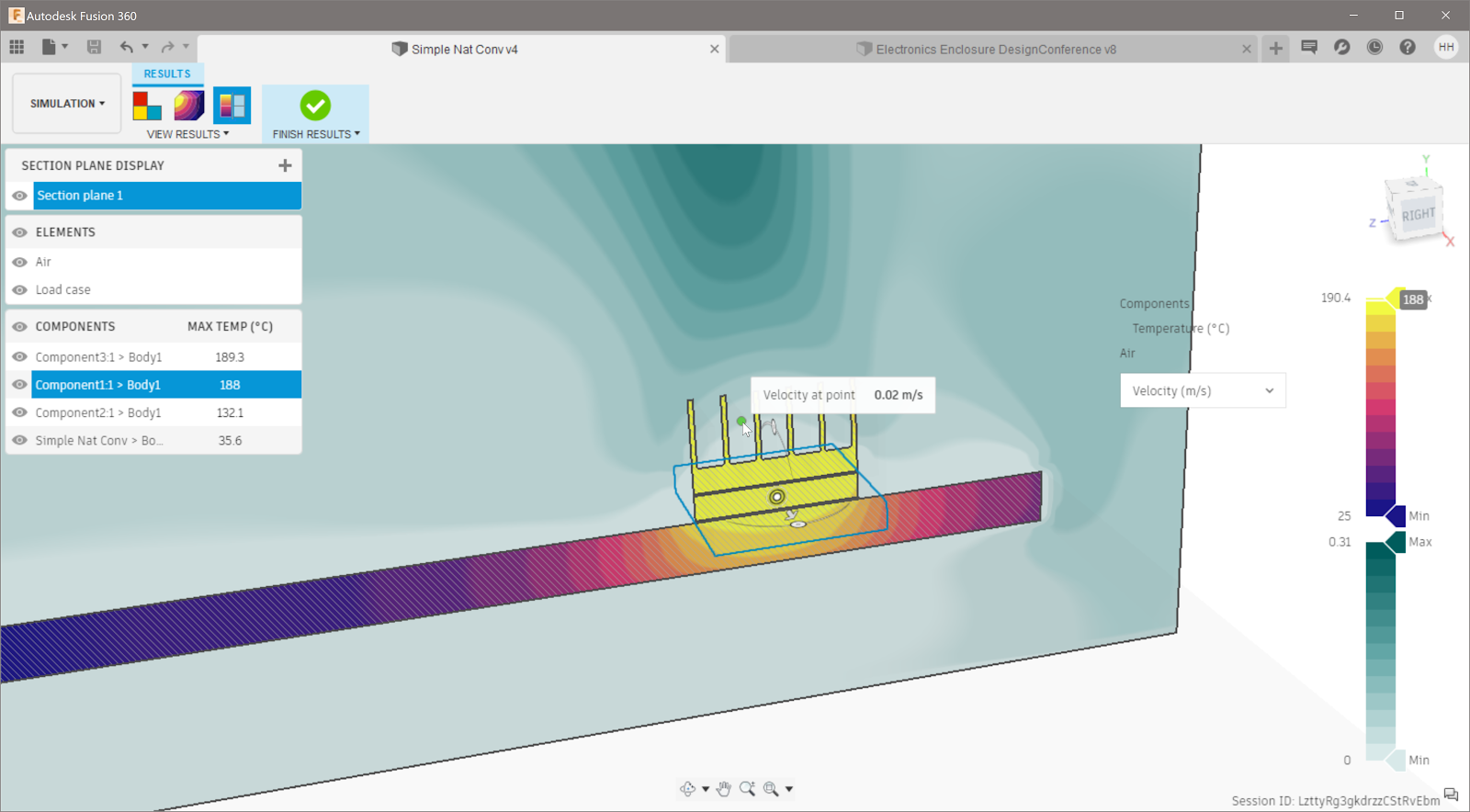Screen dimensions: 1470x812
Task: Select the Component3:1 > Body1 row
Action: coord(167,356)
